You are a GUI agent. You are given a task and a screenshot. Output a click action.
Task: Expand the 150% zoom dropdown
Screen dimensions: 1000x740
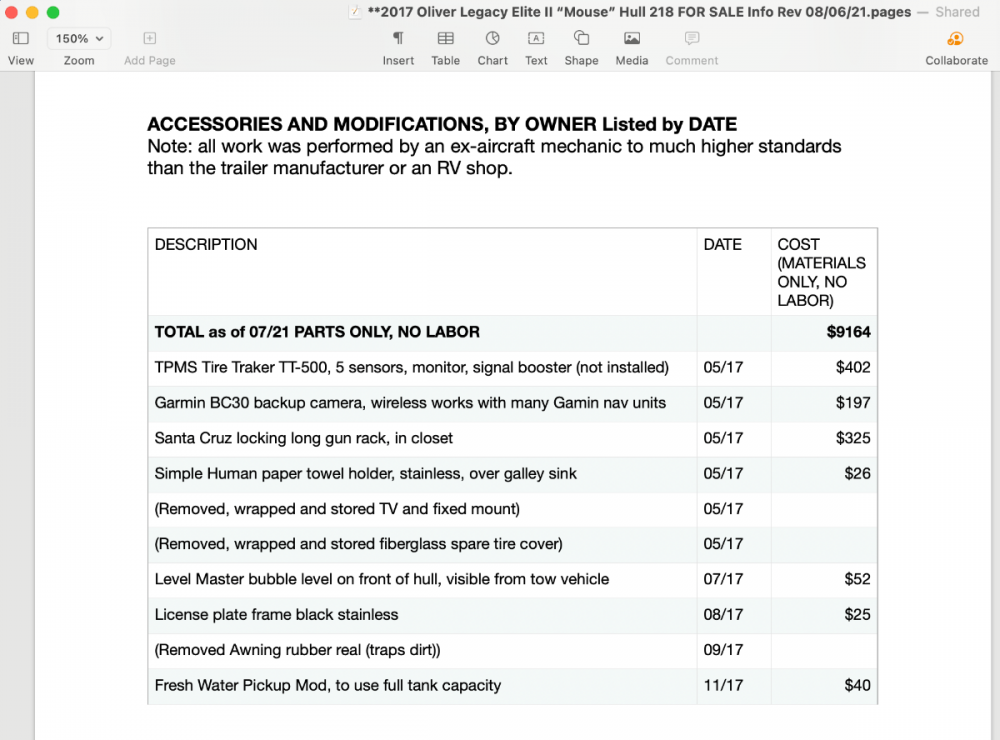tap(79, 39)
